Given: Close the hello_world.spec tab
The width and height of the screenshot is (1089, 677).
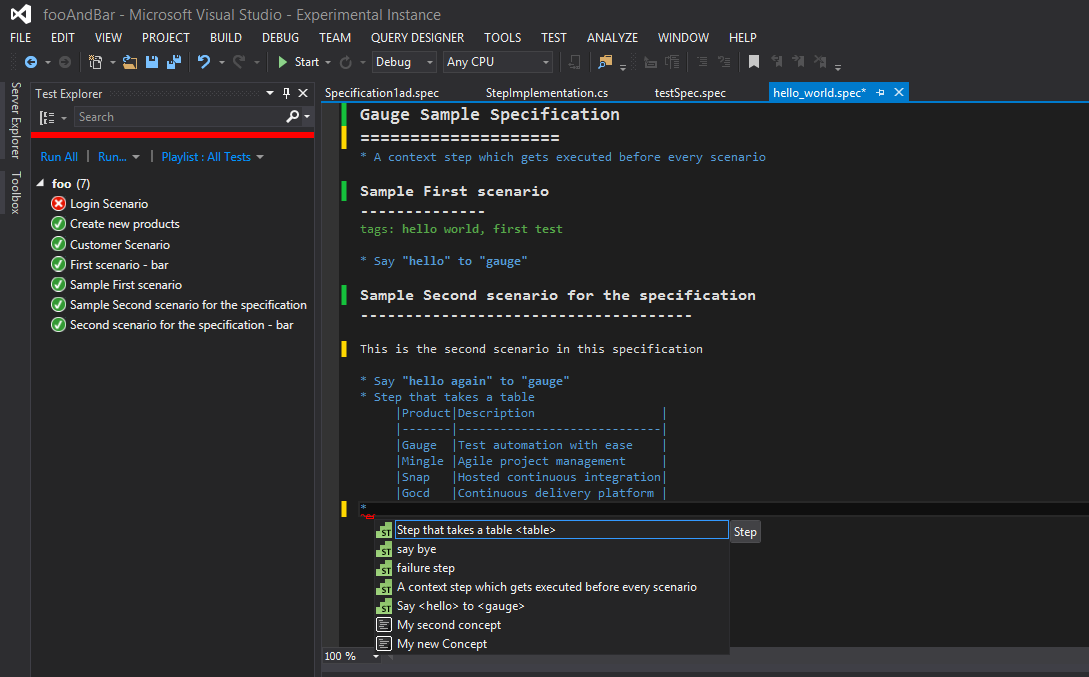Looking at the screenshot, I should click(x=899, y=92).
